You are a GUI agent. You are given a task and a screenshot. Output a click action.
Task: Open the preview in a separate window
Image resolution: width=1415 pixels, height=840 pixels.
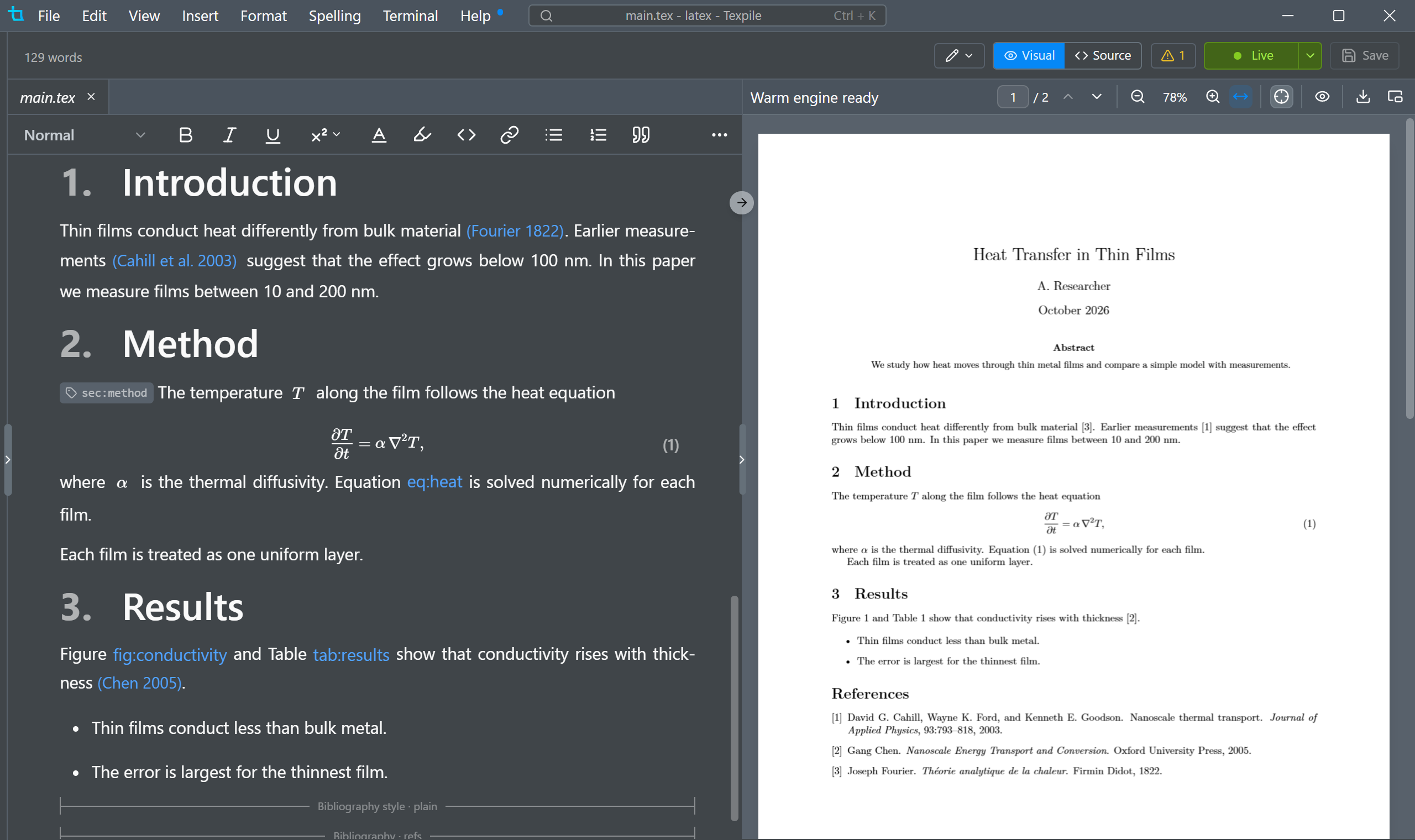click(1395, 97)
